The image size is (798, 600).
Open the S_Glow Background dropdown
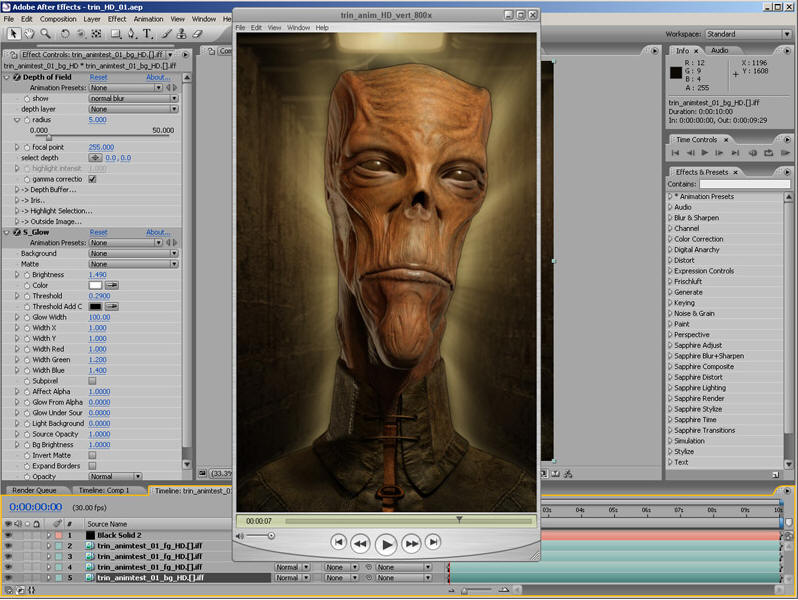133,253
